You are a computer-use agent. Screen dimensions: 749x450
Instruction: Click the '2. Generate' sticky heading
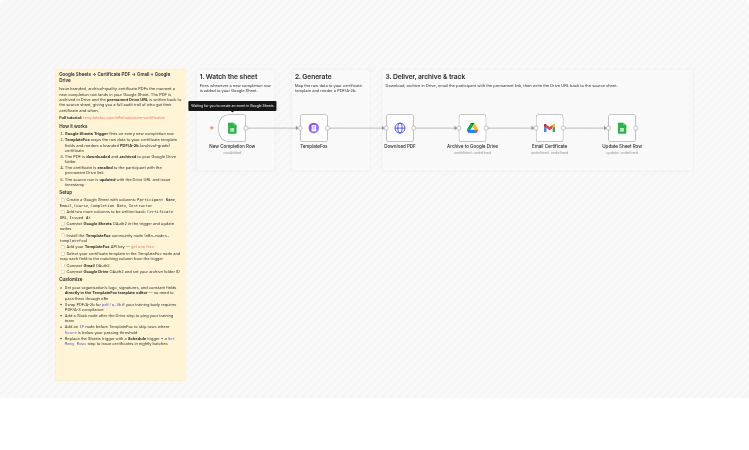click(313, 76)
